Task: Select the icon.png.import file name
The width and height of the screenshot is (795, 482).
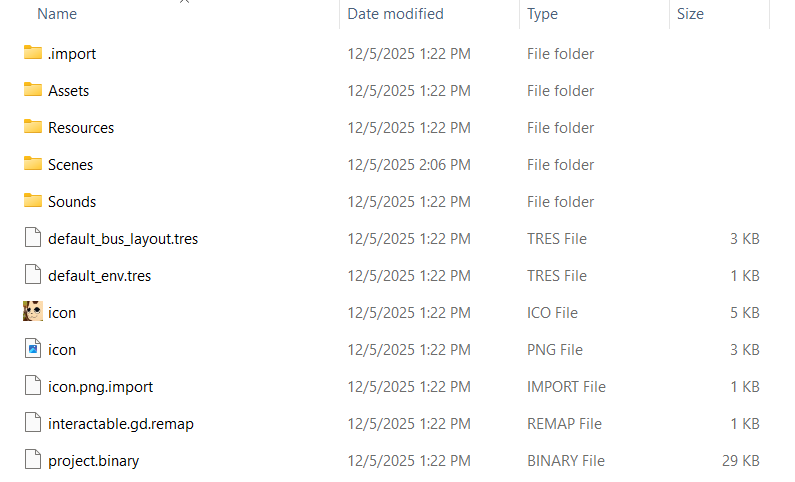Action: coord(100,387)
